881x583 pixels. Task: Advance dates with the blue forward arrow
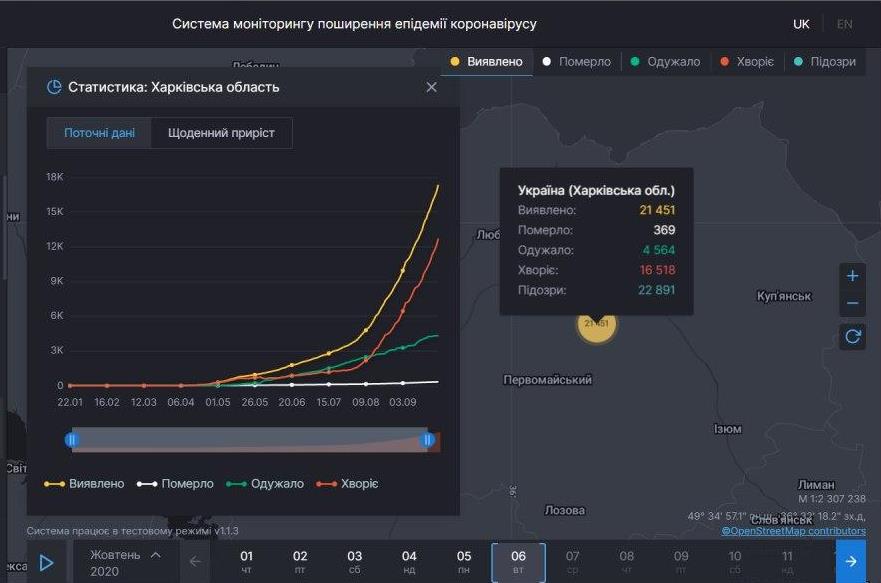click(849, 561)
